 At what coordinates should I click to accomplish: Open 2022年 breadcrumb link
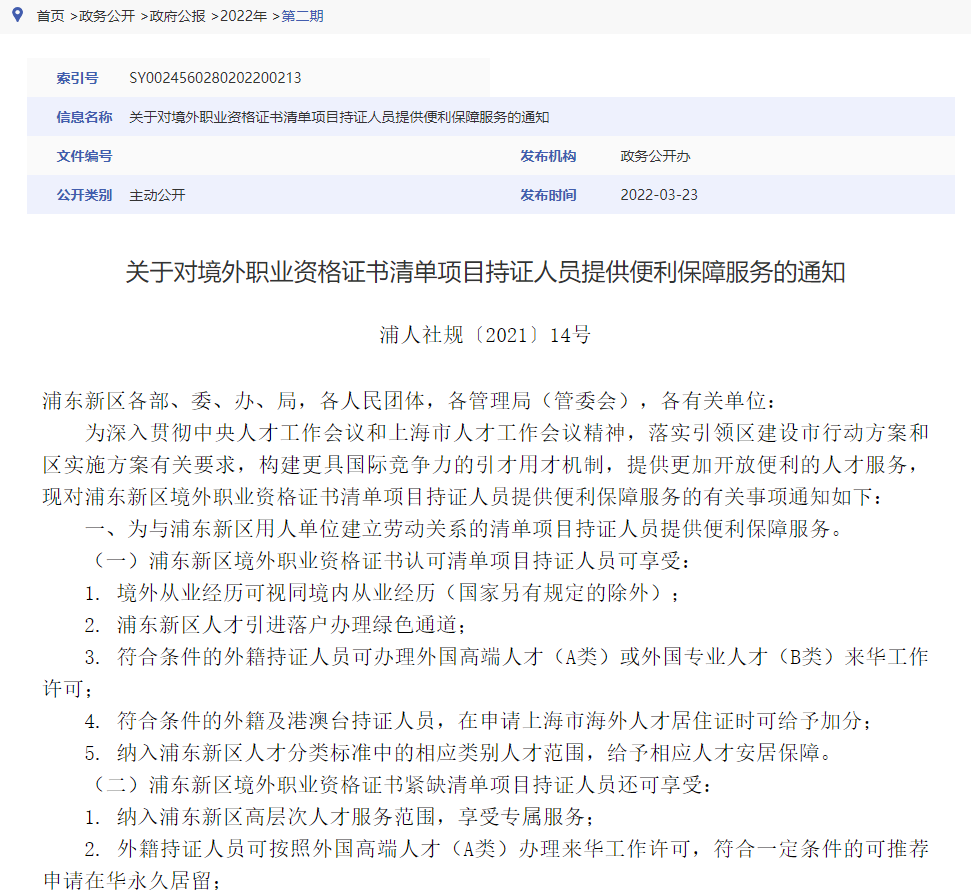[243, 16]
